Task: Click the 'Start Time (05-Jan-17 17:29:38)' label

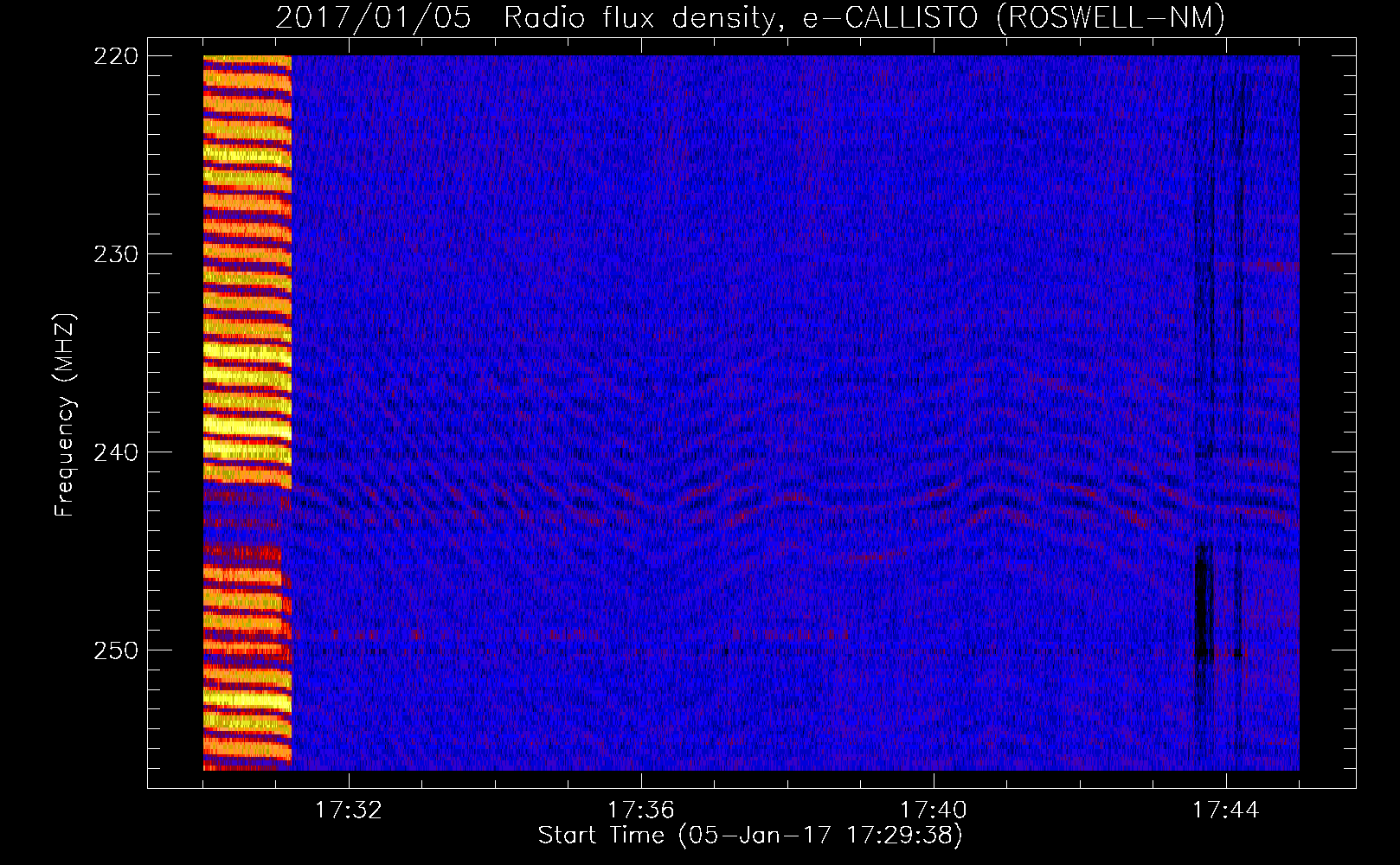Action: (x=750, y=836)
